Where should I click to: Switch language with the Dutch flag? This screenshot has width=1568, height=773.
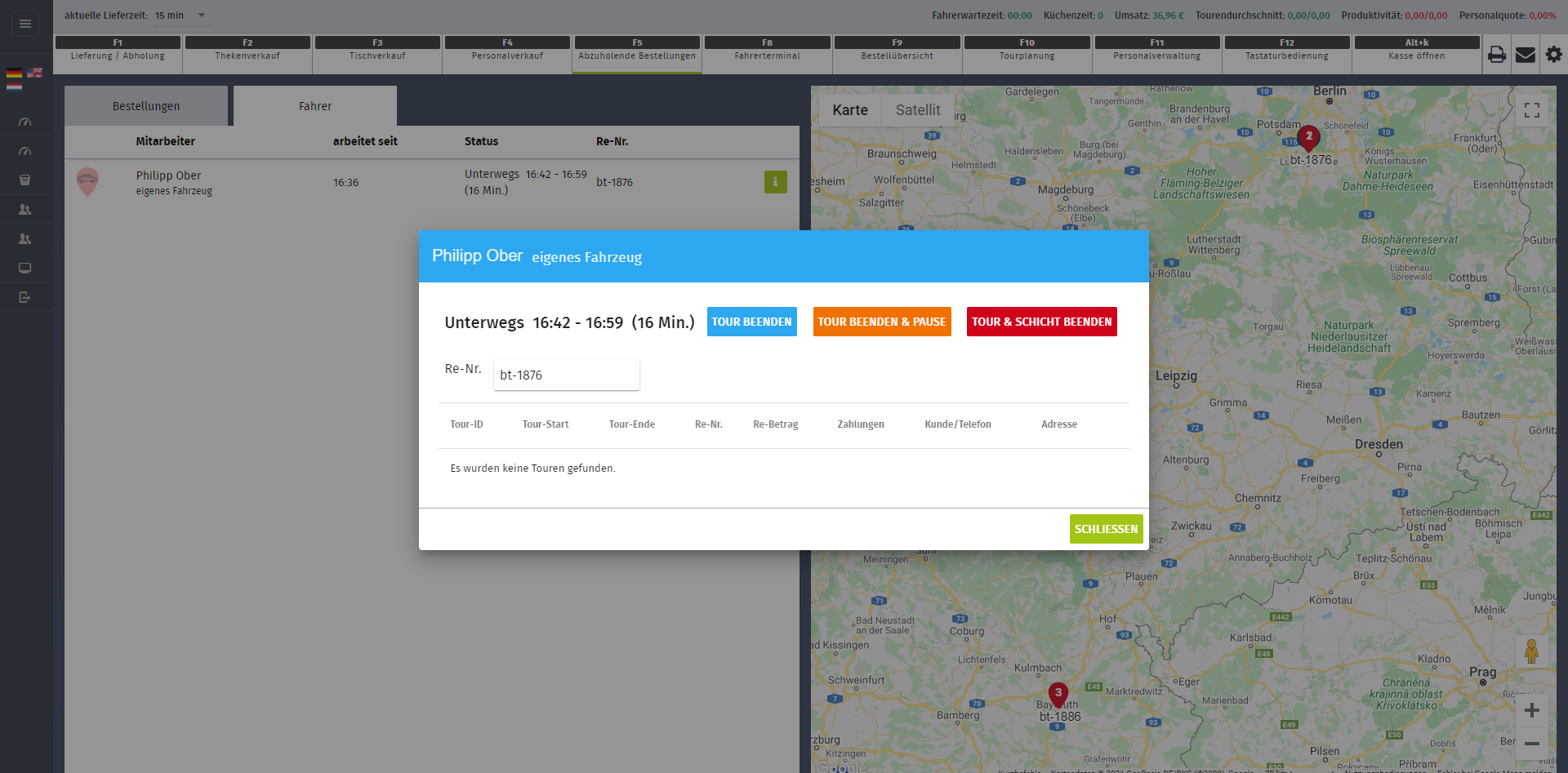pos(14,86)
